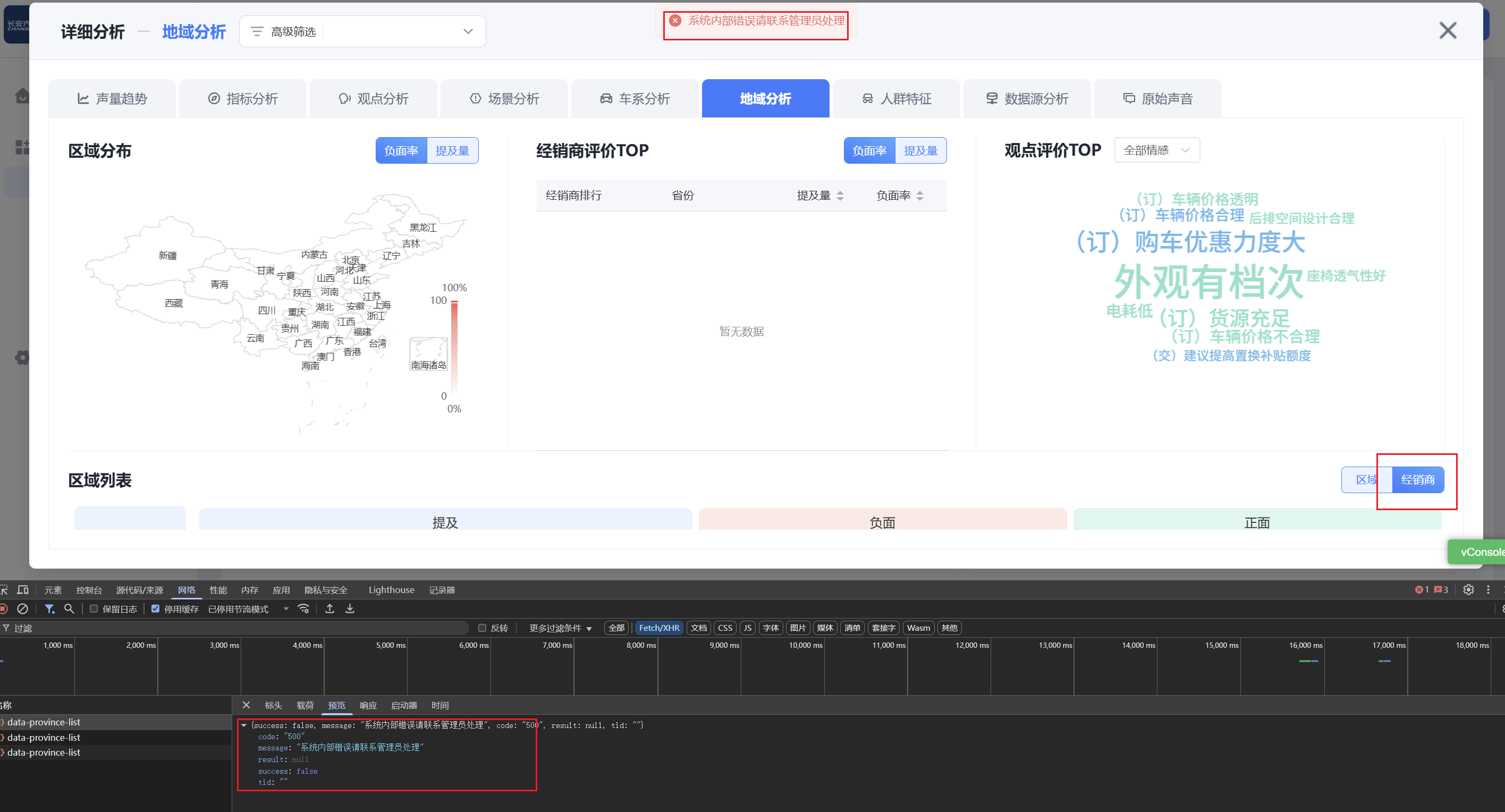Toggle the network filter funnel icon
Viewport: 1505px width, 812px height.
(49, 608)
